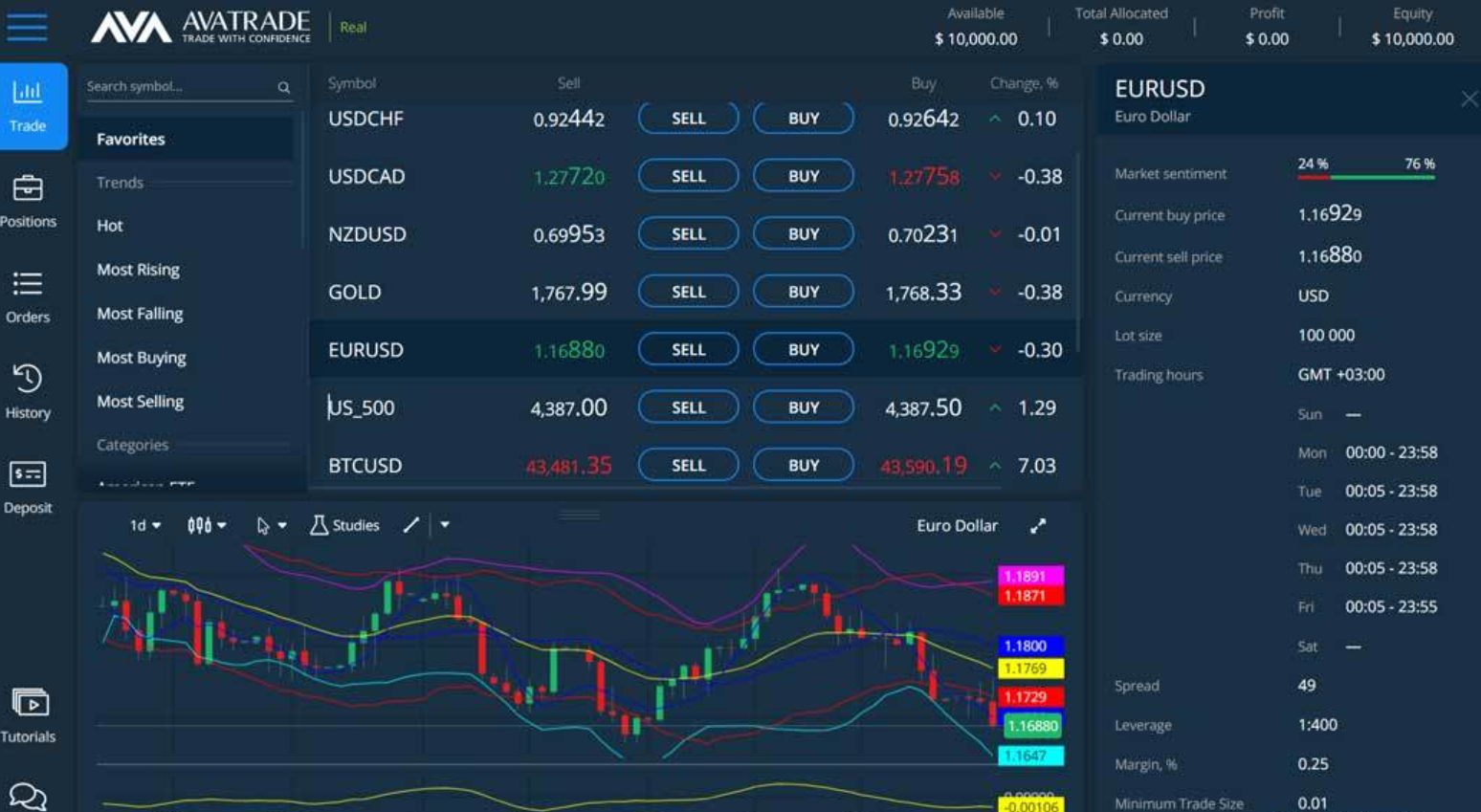The width and height of the screenshot is (1481, 812).
Task: Open the 1d timeframe dropdown
Action: click(x=145, y=525)
